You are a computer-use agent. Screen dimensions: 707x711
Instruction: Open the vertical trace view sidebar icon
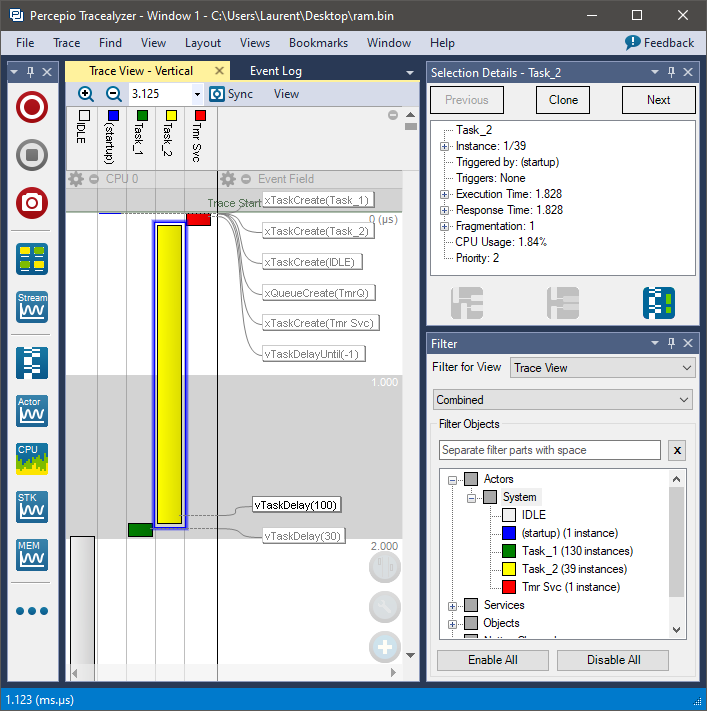pos(32,363)
